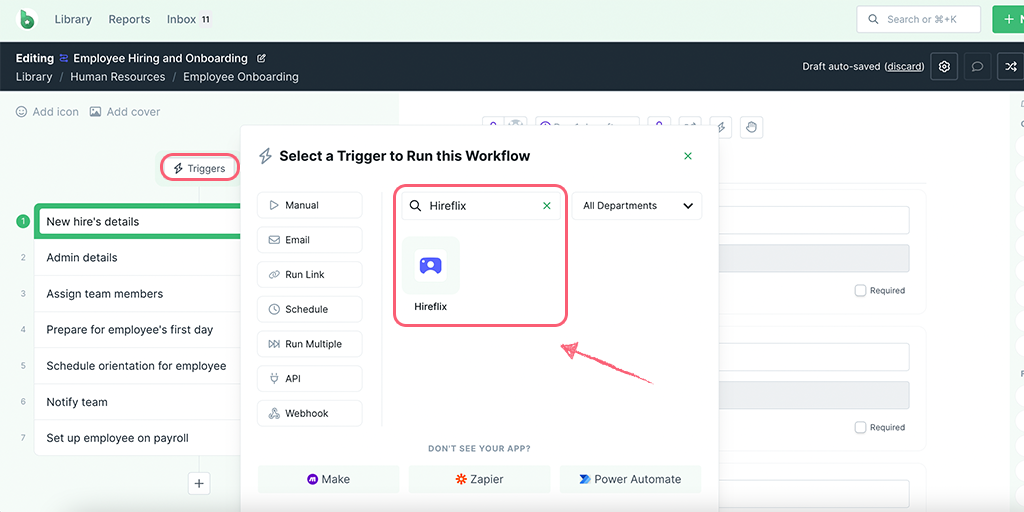1024x512 pixels.
Task: Click the Make integration button
Action: 328,479
